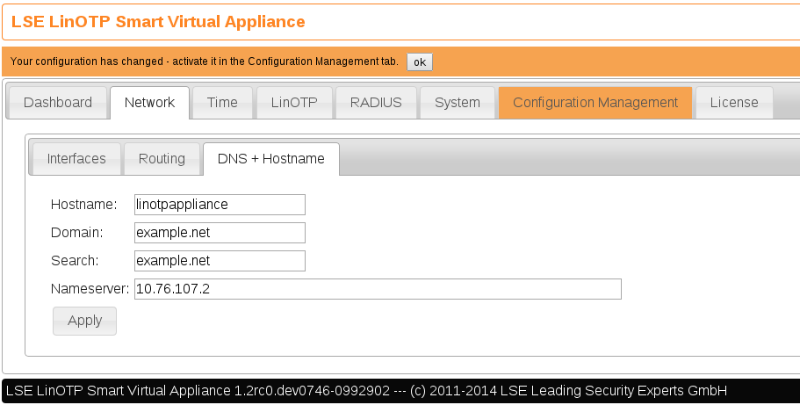
Task: Open the System tab
Action: [457, 103]
